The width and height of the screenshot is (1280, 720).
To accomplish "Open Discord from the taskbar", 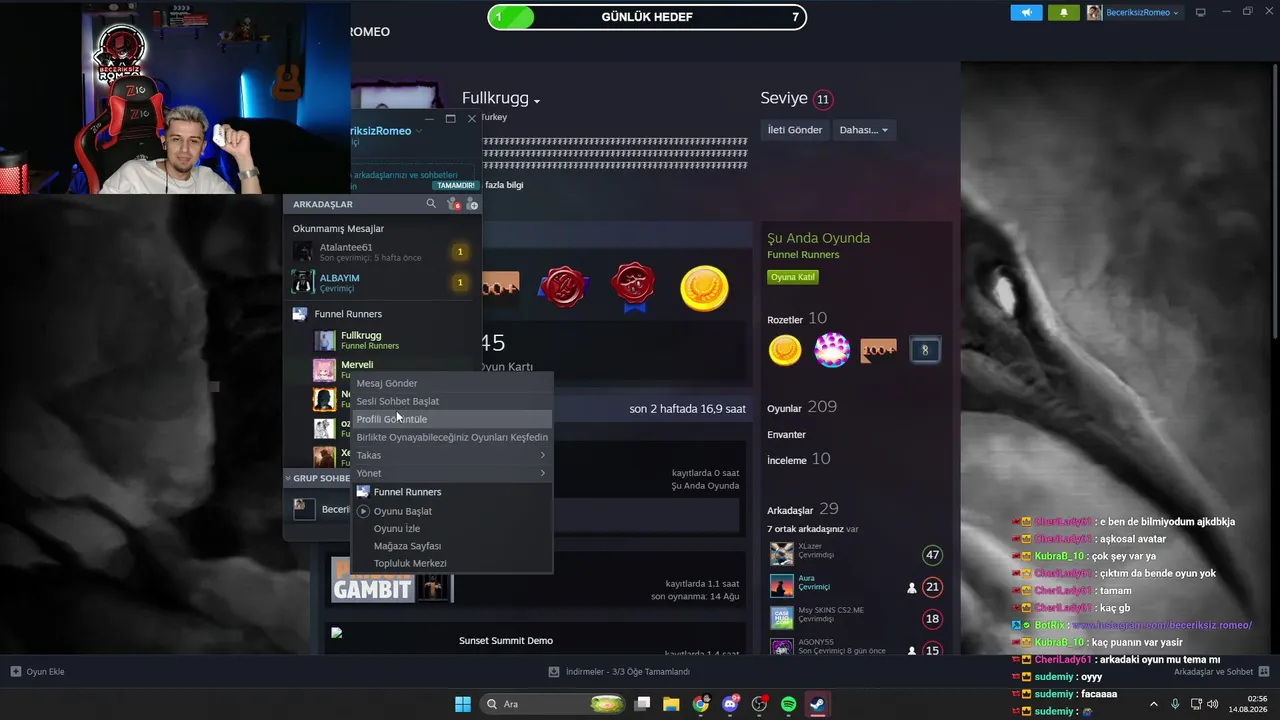I will [x=730, y=704].
